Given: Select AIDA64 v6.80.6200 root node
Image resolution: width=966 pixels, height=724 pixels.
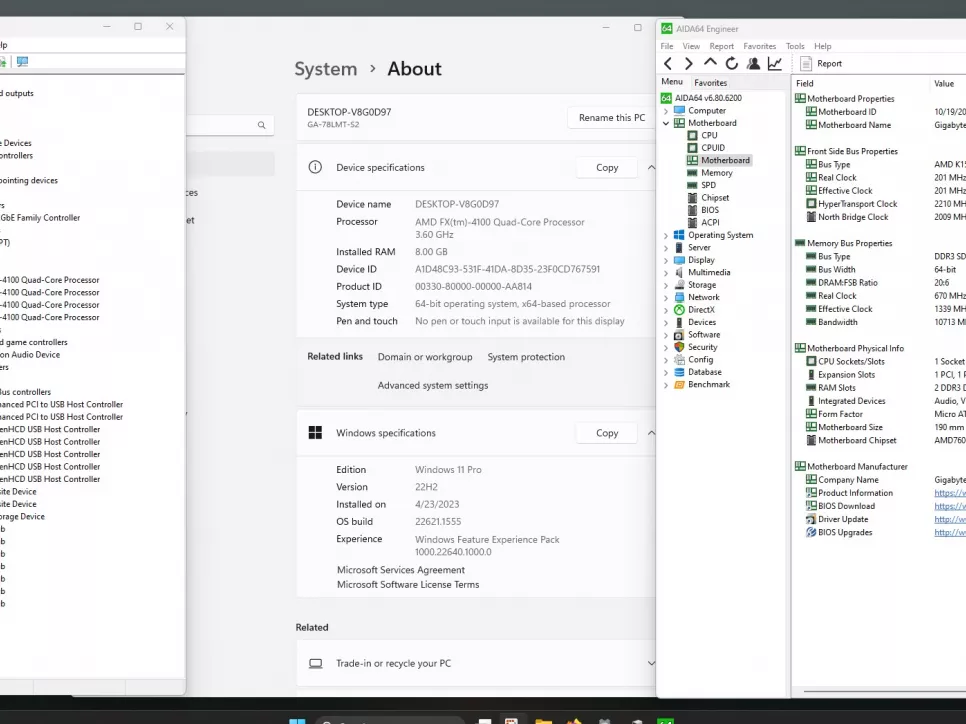Looking at the screenshot, I should (x=708, y=98).
